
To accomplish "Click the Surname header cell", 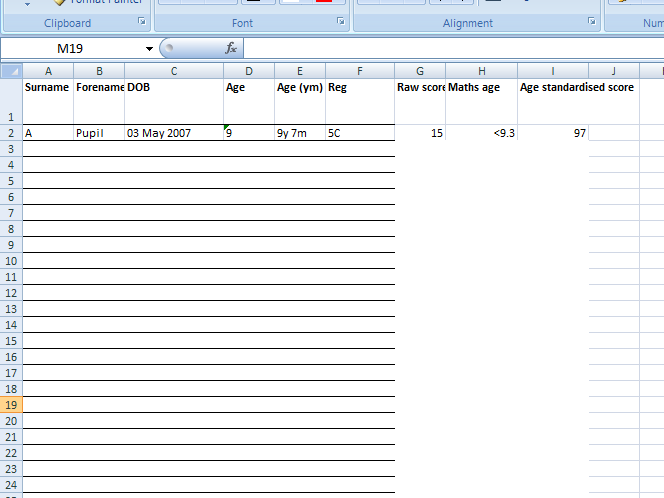I will 48,102.
